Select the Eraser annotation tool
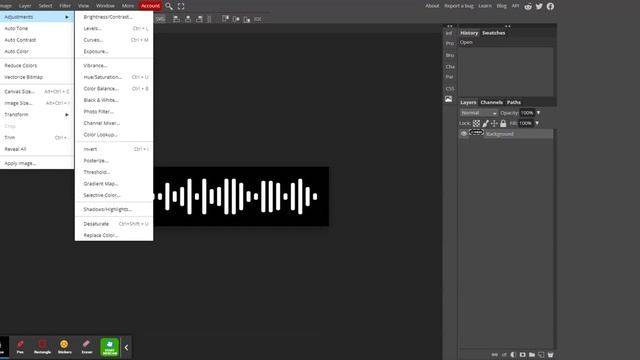 (x=87, y=347)
